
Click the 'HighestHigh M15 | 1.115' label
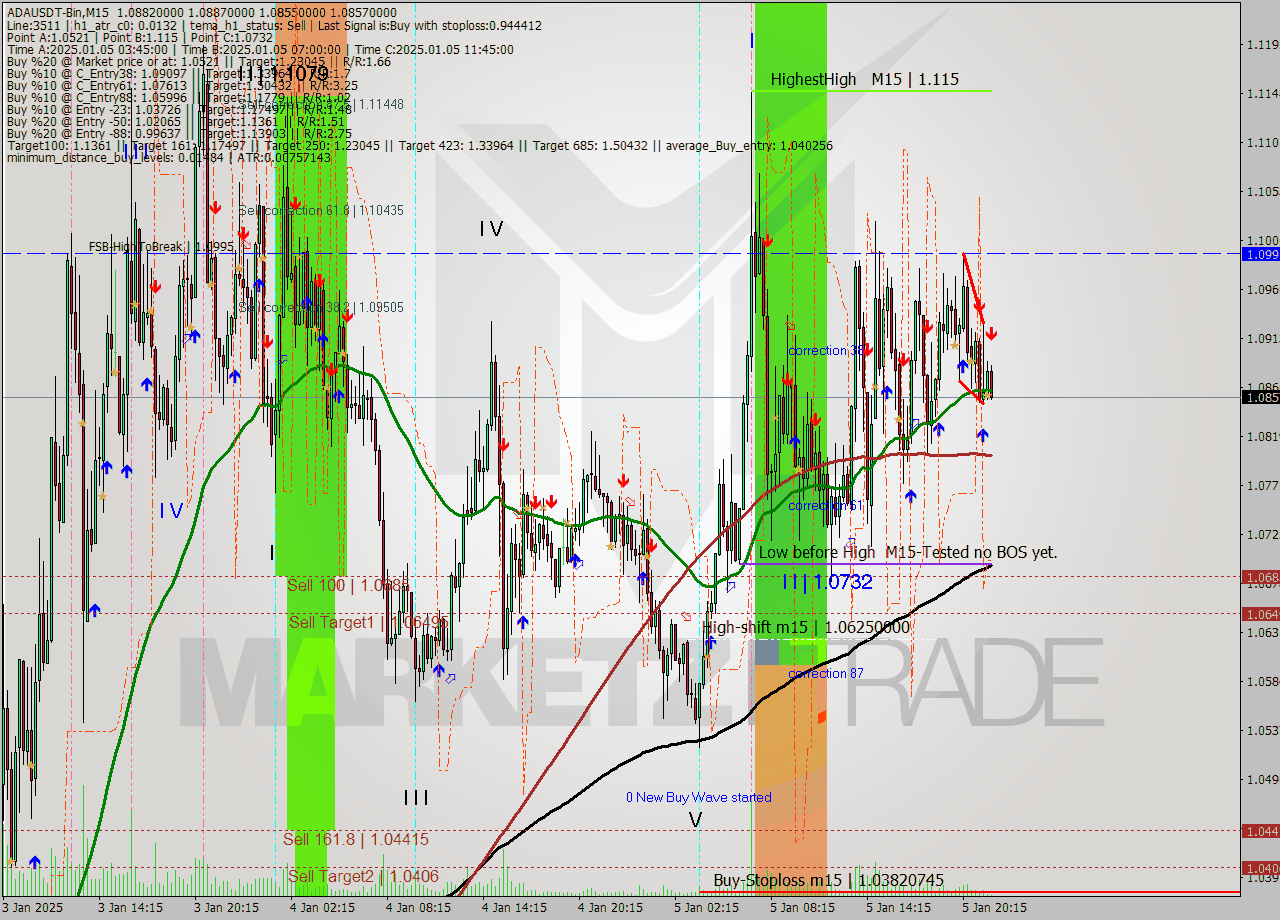click(x=864, y=79)
